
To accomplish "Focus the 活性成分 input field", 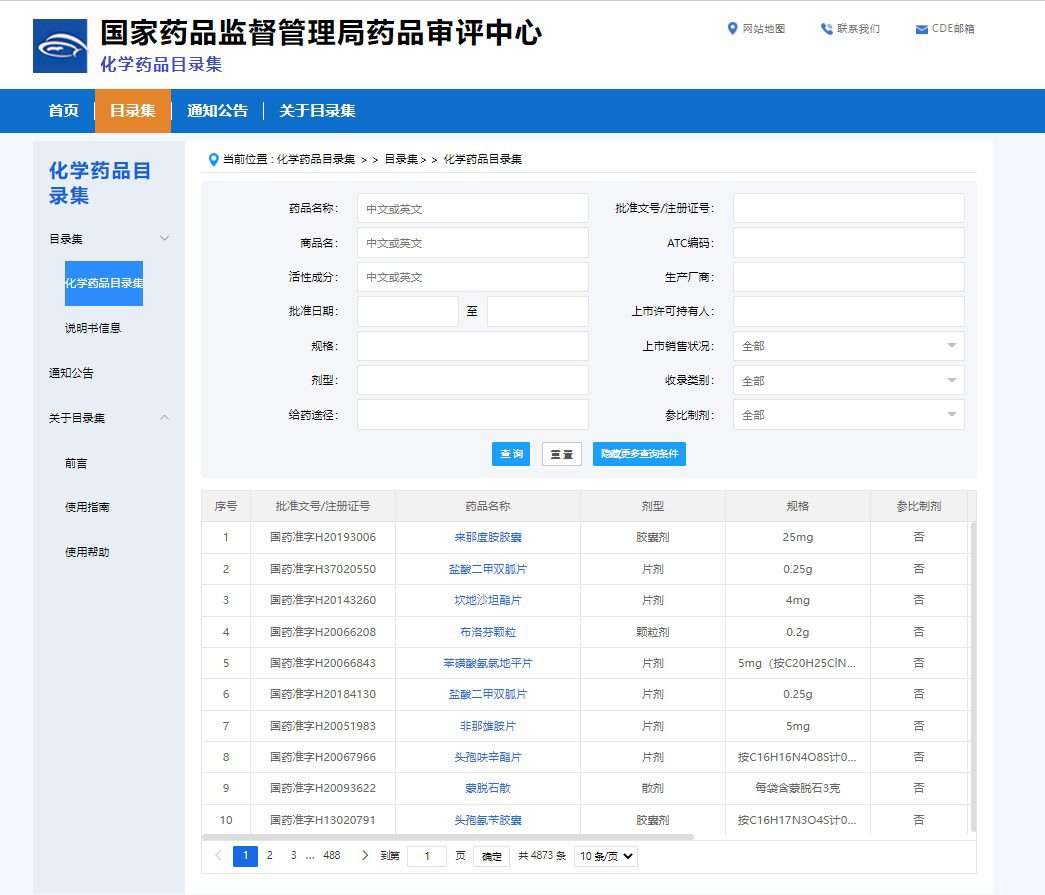I will point(473,277).
